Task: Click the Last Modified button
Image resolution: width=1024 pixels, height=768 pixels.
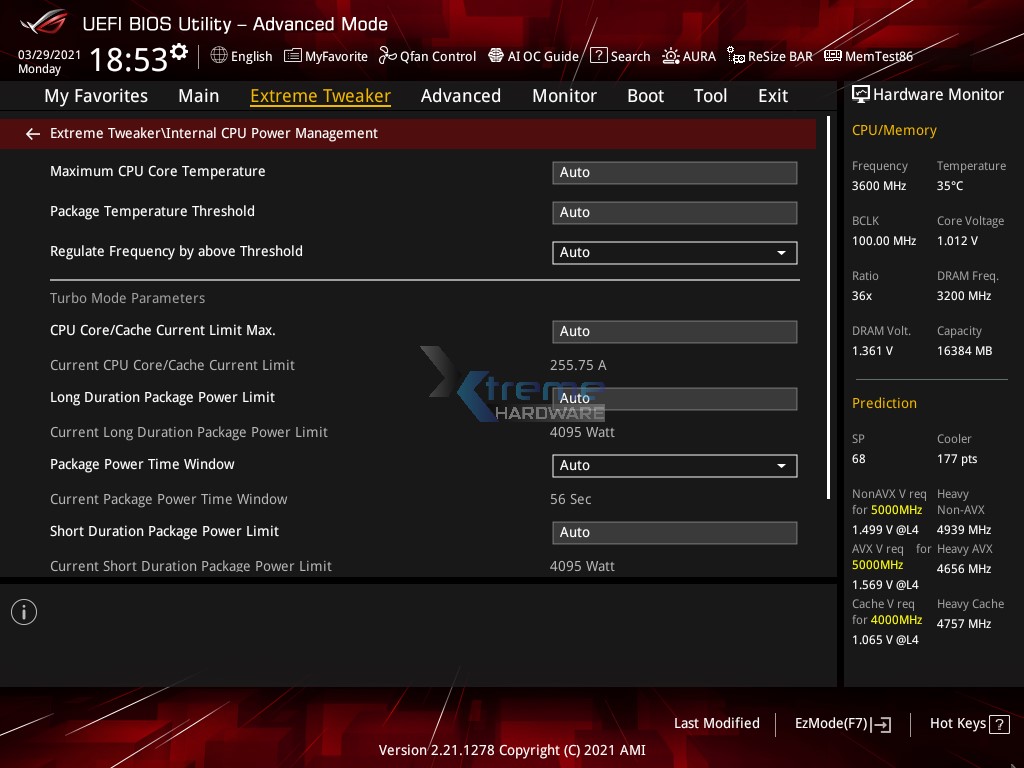Action: click(716, 723)
